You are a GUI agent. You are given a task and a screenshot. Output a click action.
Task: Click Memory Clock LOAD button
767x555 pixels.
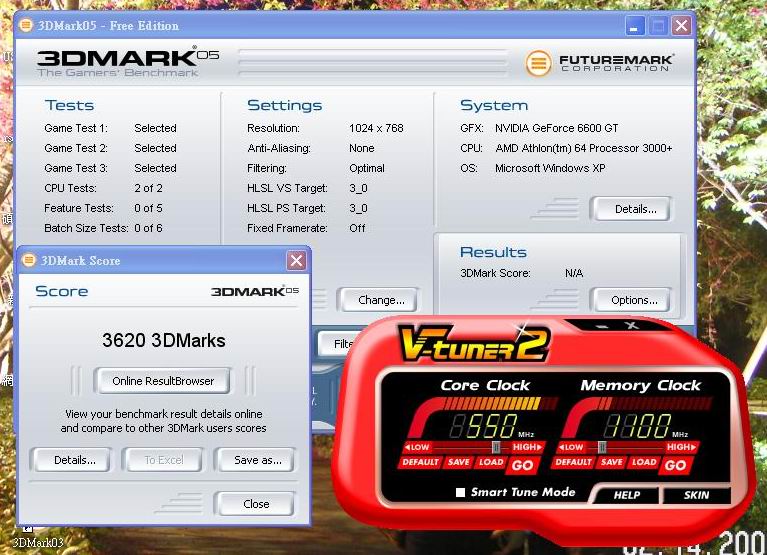pos(644,462)
